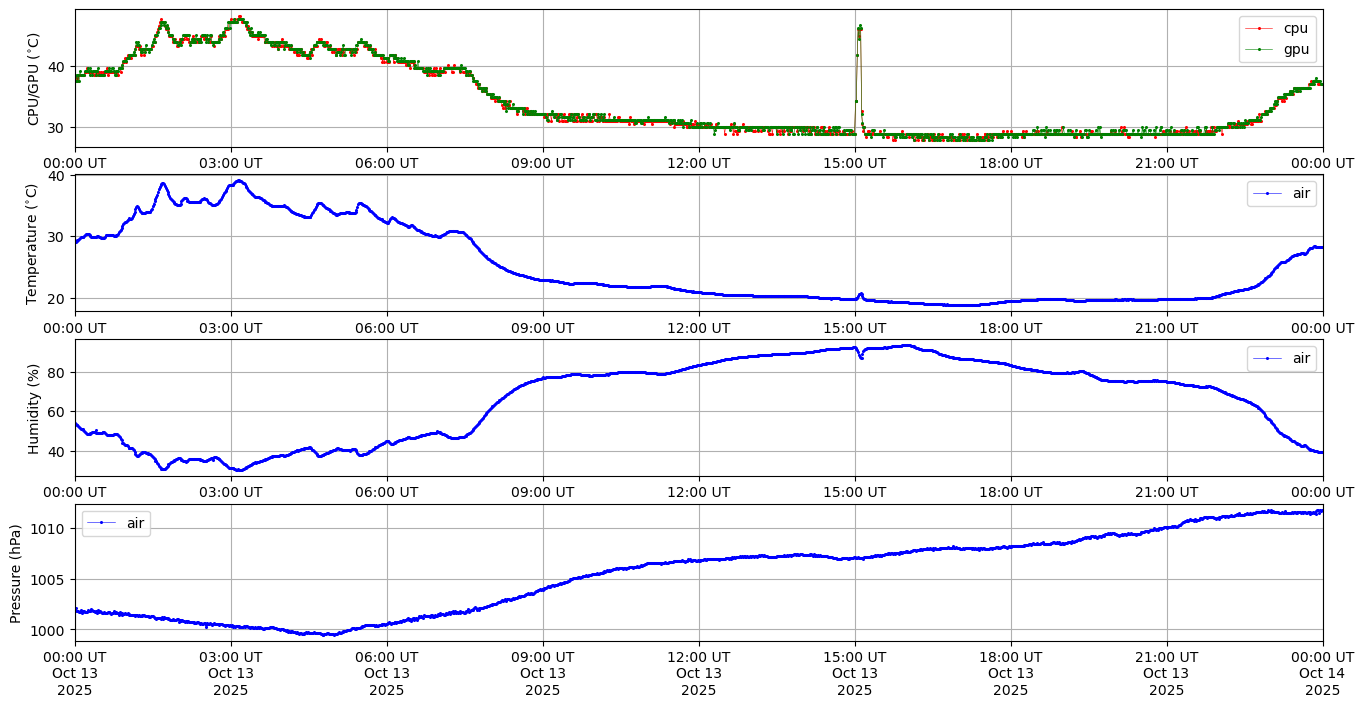Viewport: 1364px width, 707px height.
Task: Click the 06:00 UT tick below Temperature chart
Action: 386,327
